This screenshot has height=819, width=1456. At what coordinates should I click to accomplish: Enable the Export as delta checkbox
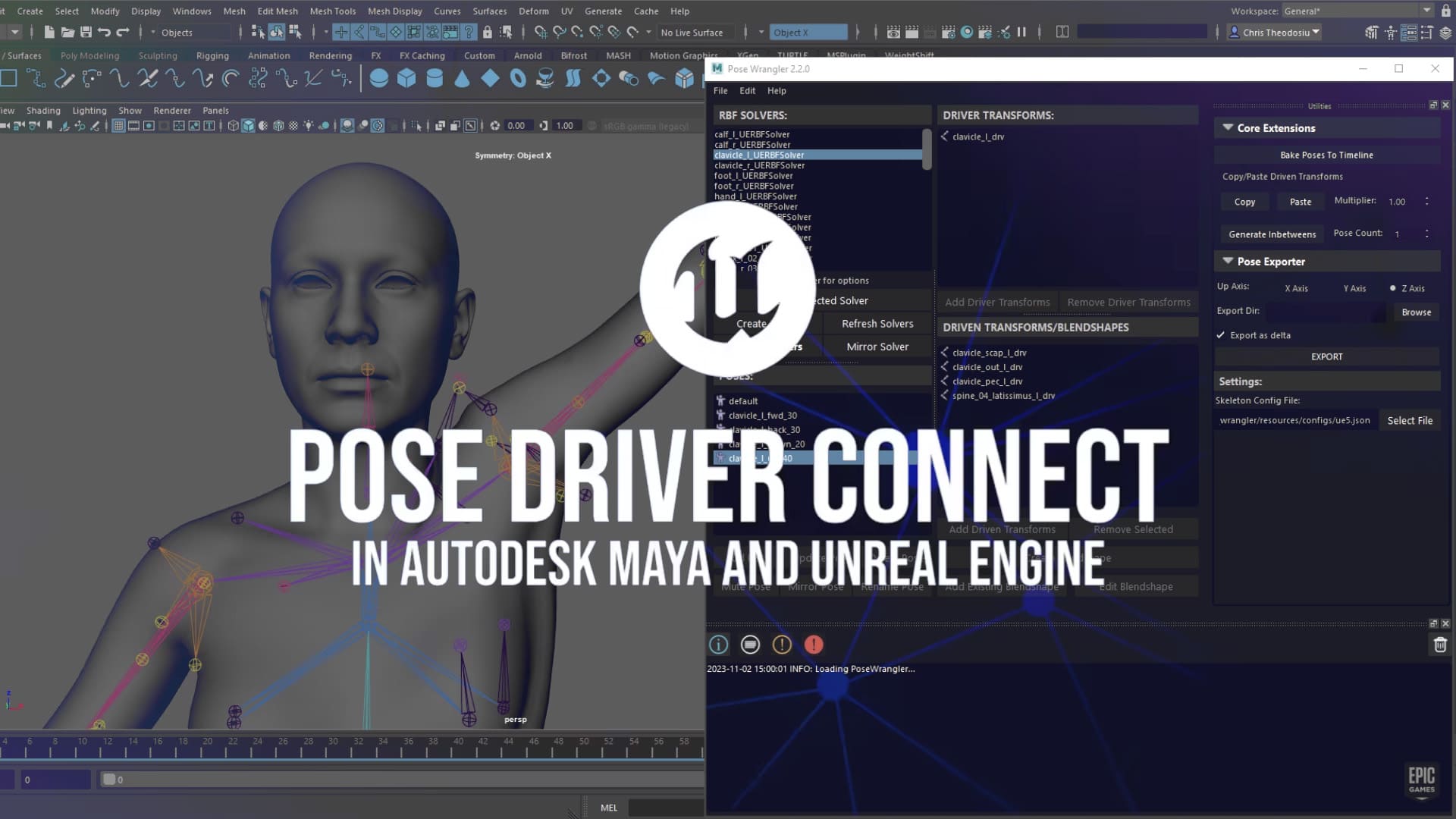[1221, 335]
